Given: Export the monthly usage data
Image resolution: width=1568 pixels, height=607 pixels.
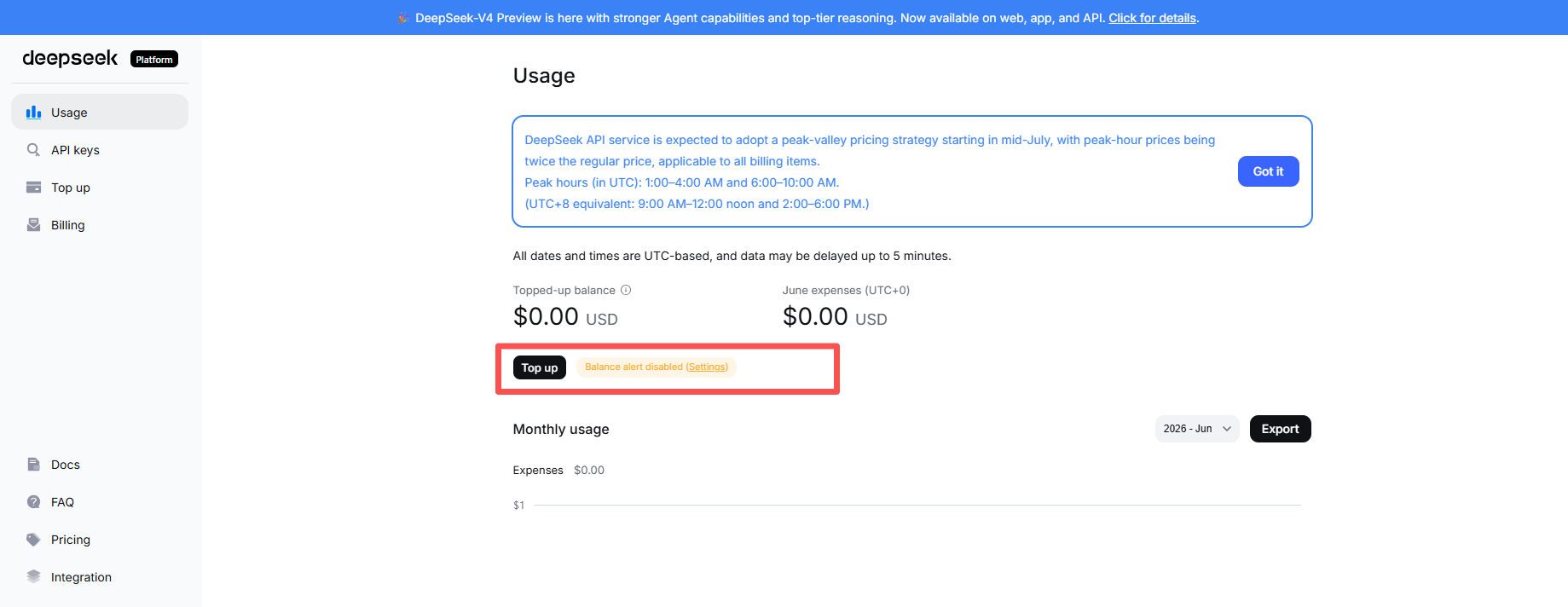Looking at the screenshot, I should click(x=1280, y=429).
